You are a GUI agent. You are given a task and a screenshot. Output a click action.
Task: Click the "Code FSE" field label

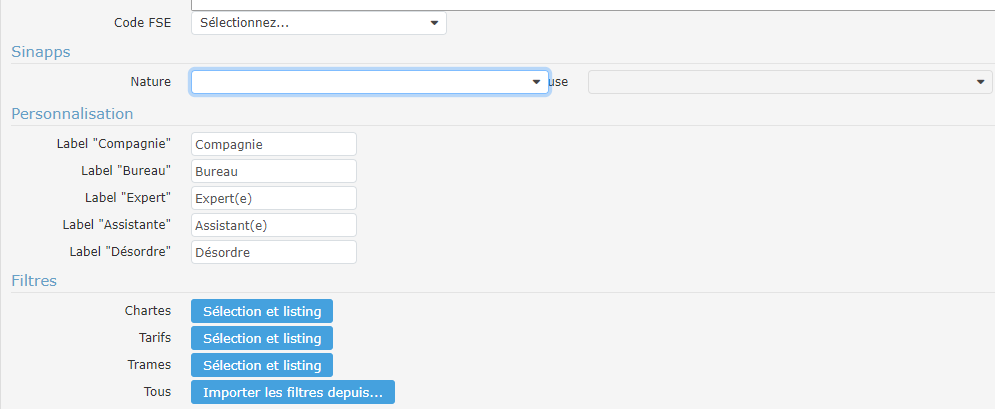pyautogui.click(x=143, y=22)
